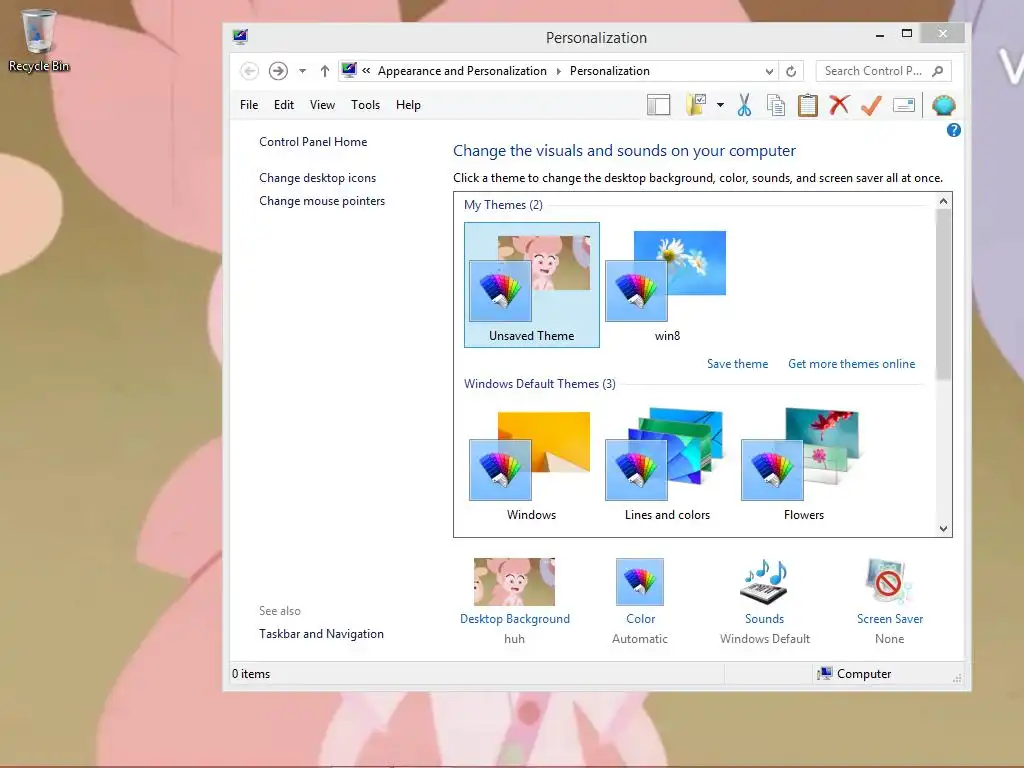Click the Back navigation arrow
The width and height of the screenshot is (1024, 768).
pyautogui.click(x=249, y=71)
